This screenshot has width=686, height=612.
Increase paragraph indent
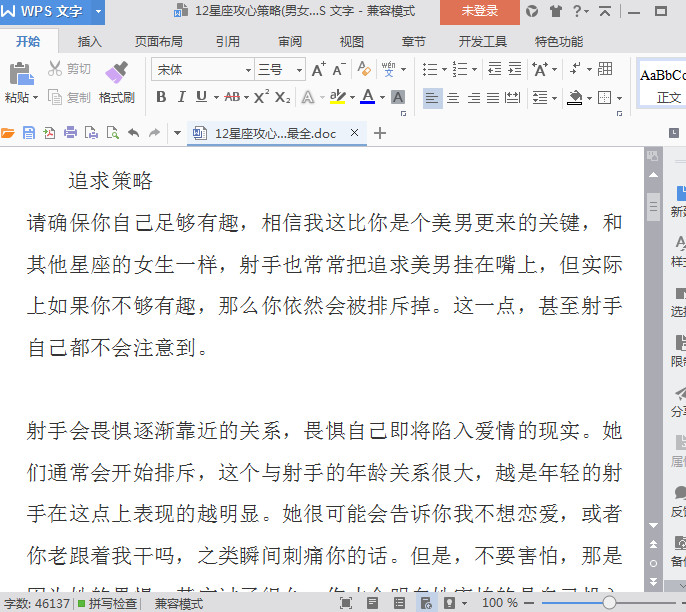(514, 69)
